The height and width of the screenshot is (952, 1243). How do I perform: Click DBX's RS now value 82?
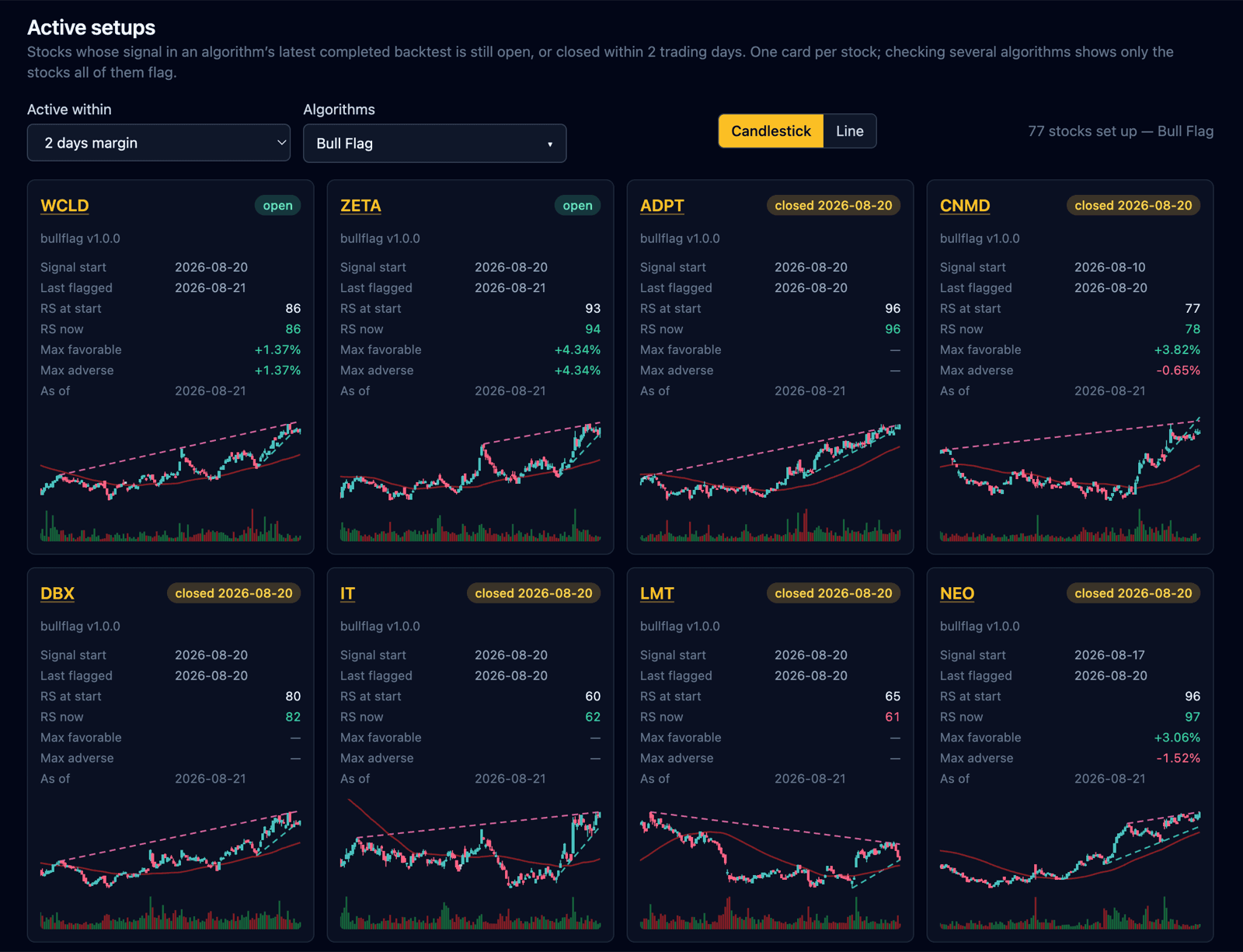(x=293, y=717)
